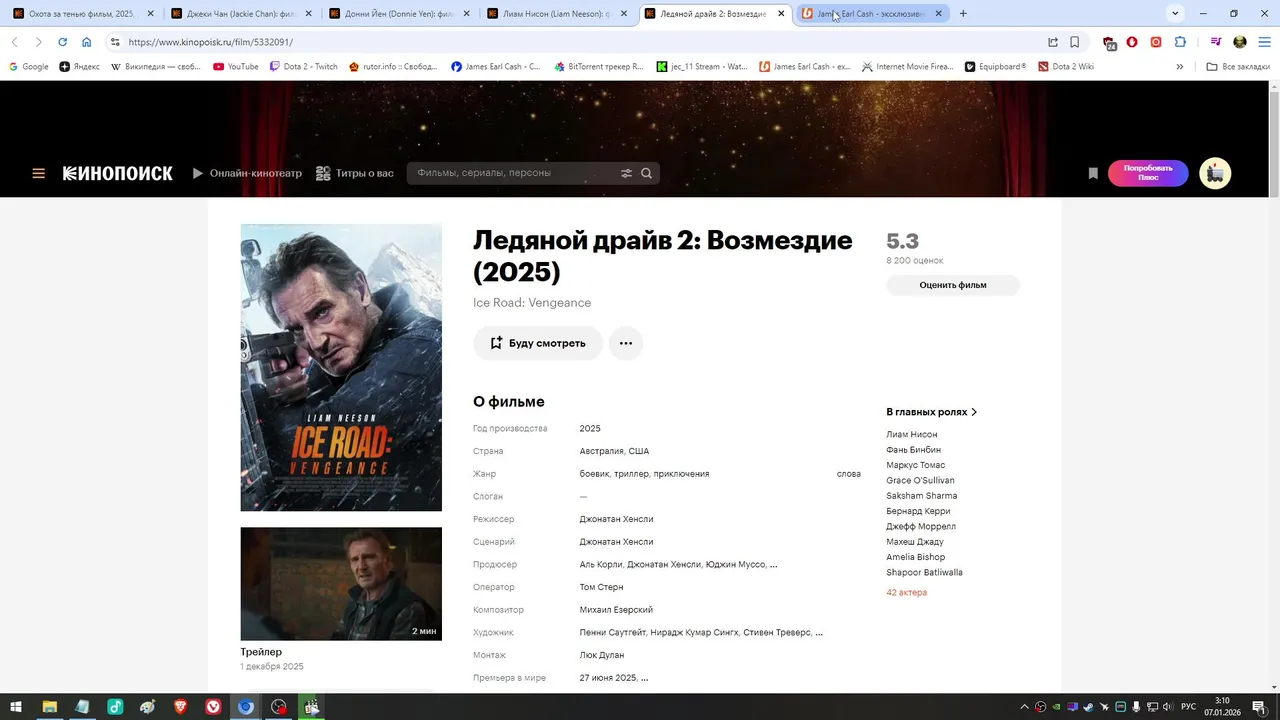Viewport: 1280px width, 720px height.
Task: Open Windows Start menu
Action: coord(16,707)
